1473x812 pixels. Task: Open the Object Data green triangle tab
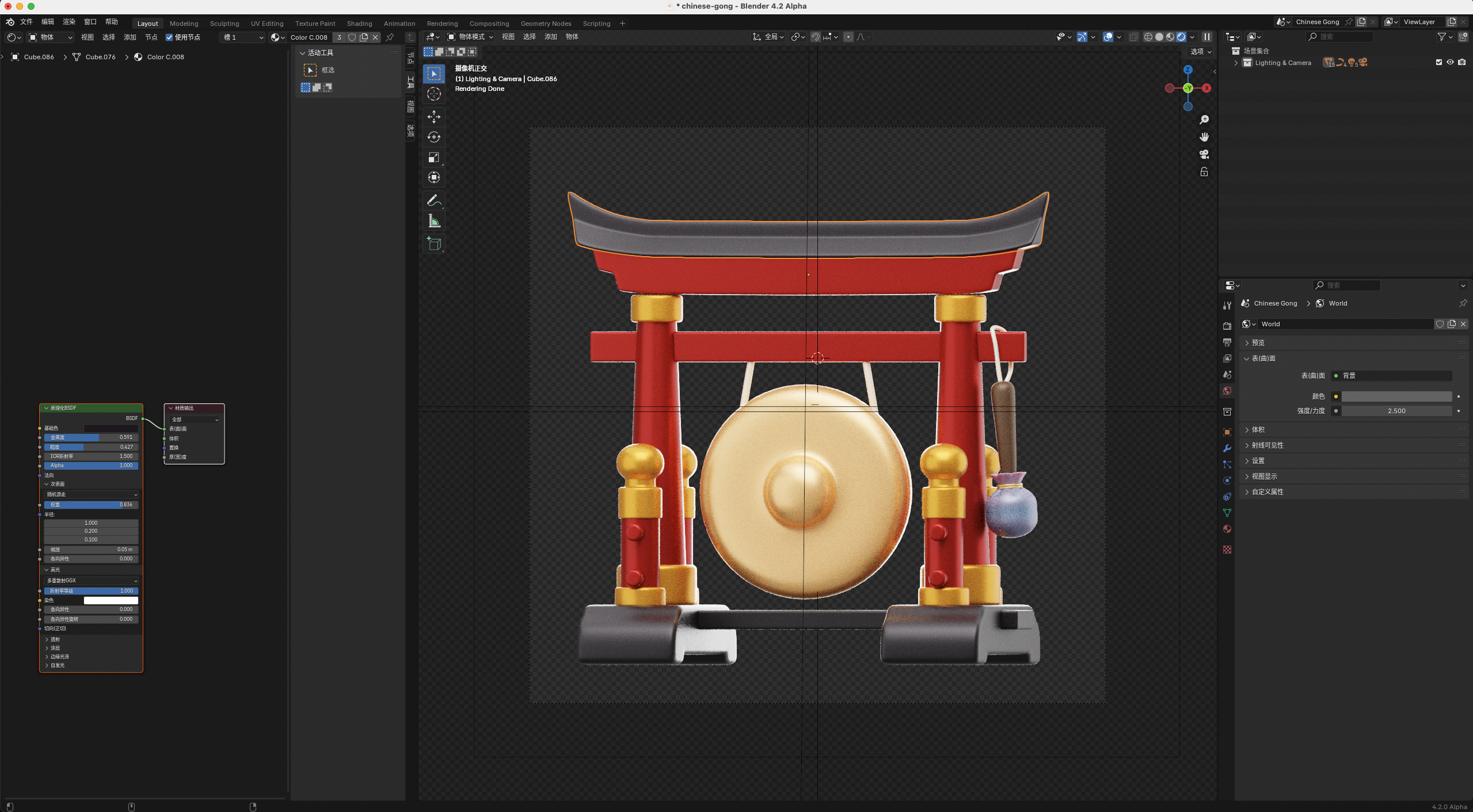[1227, 512]
